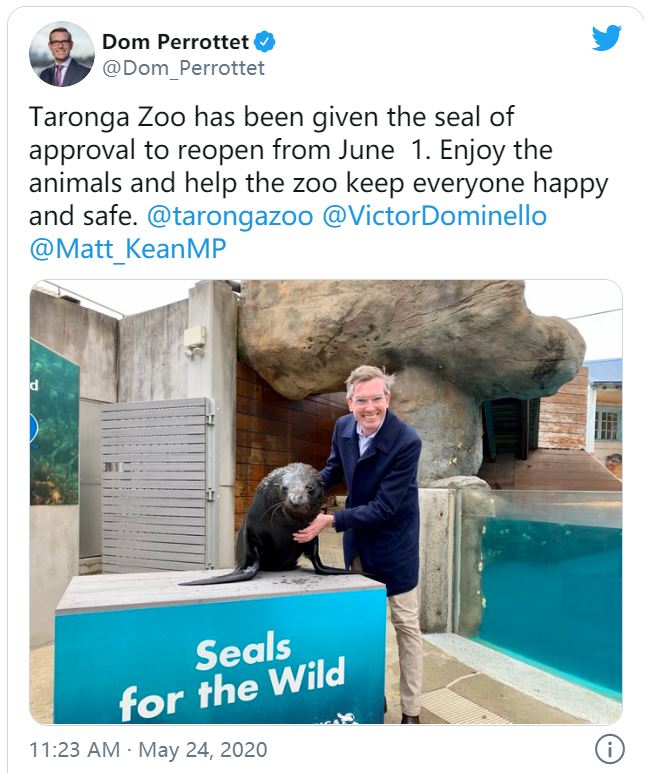Click the May 24, 2020 date
Viewport: 661px width, 773px height.
coord(203,750)
